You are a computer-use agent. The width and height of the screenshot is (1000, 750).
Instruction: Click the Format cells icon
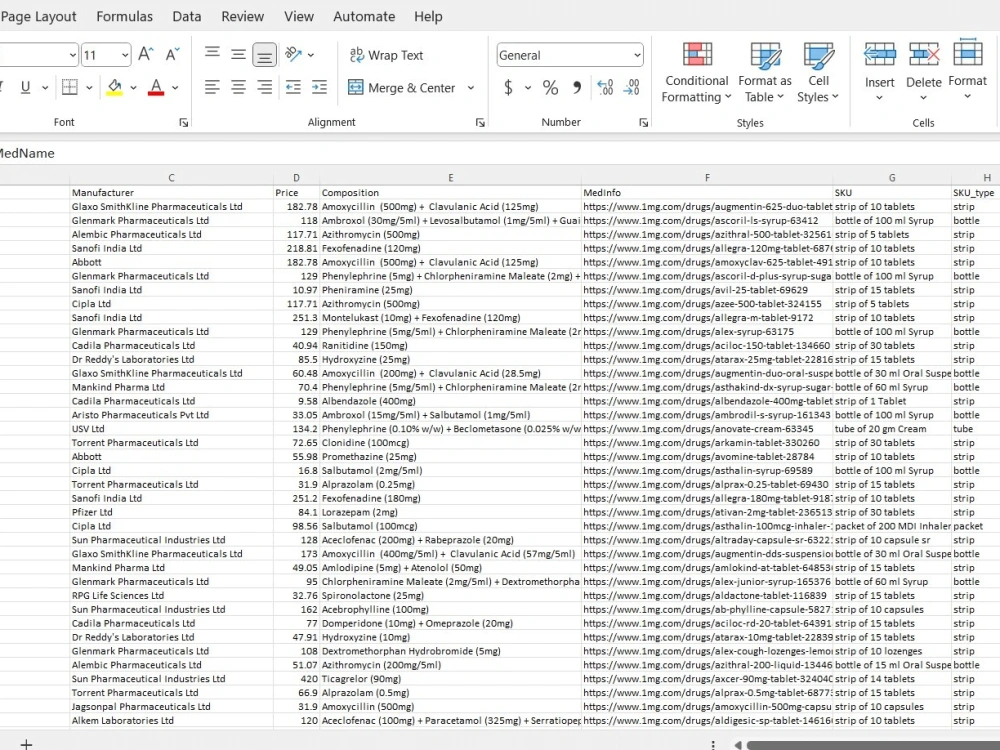967,54
